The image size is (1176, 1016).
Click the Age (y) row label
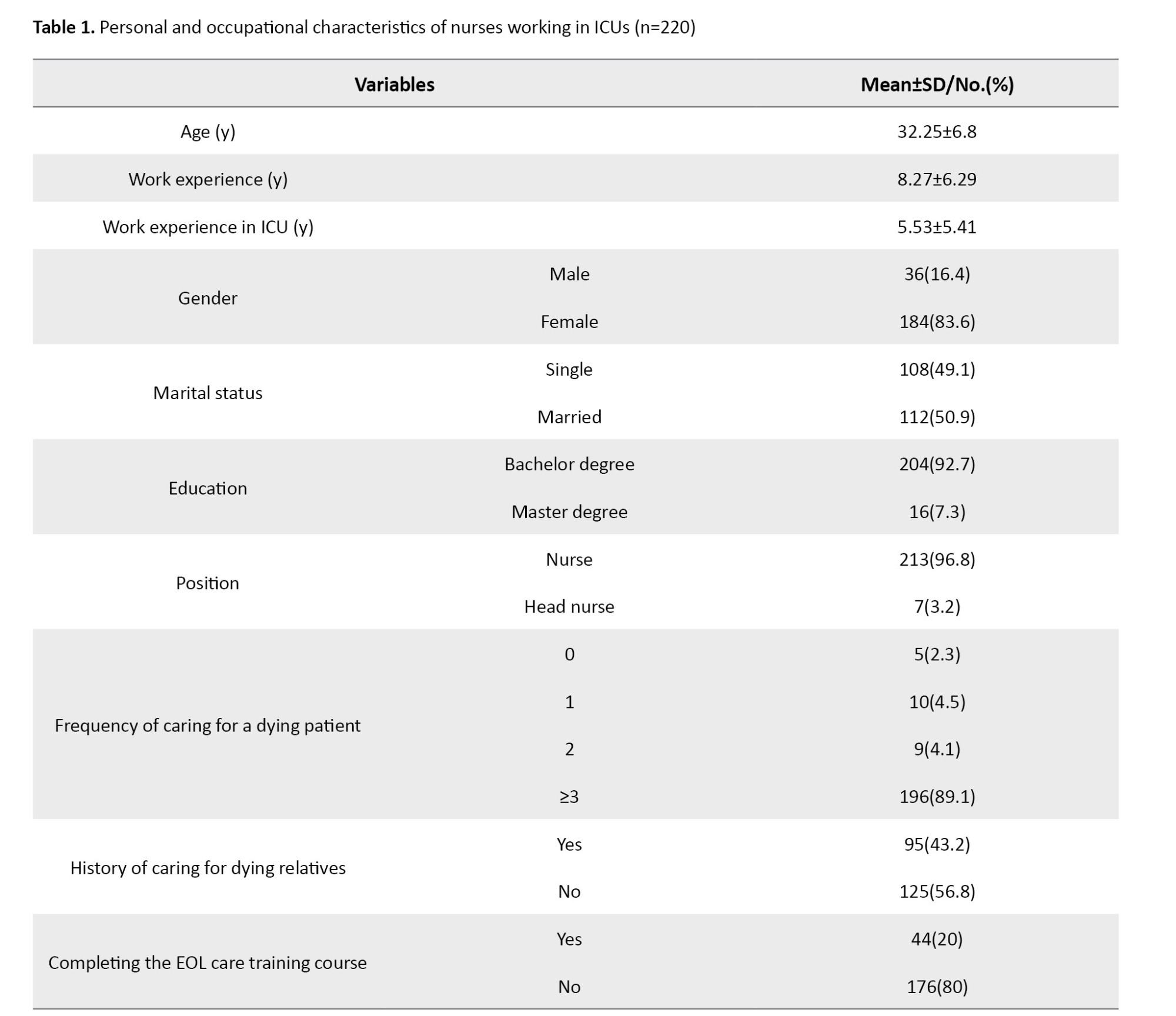tap(208, 132)
